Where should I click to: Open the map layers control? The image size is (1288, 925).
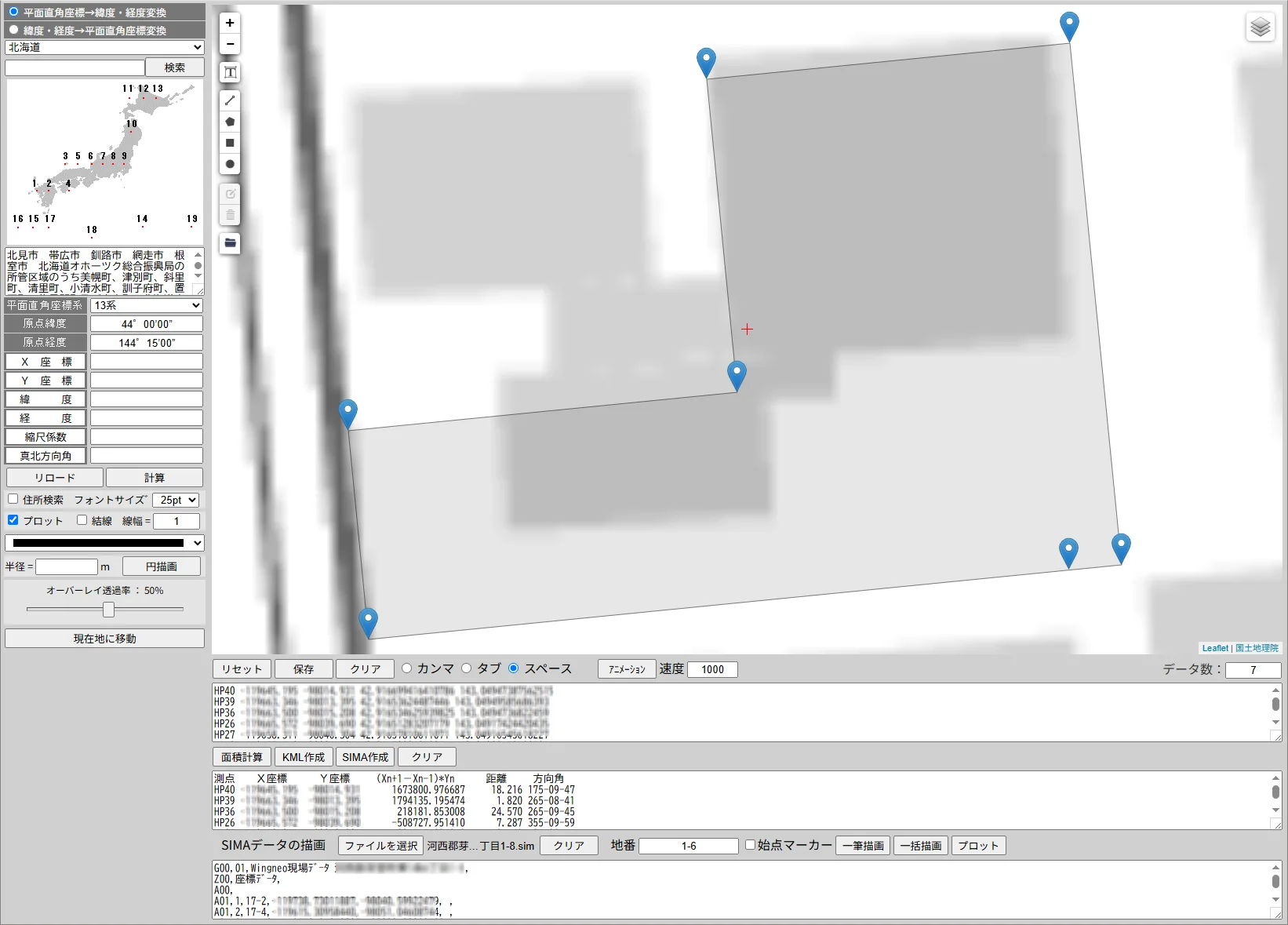(x=1261, y=27)
